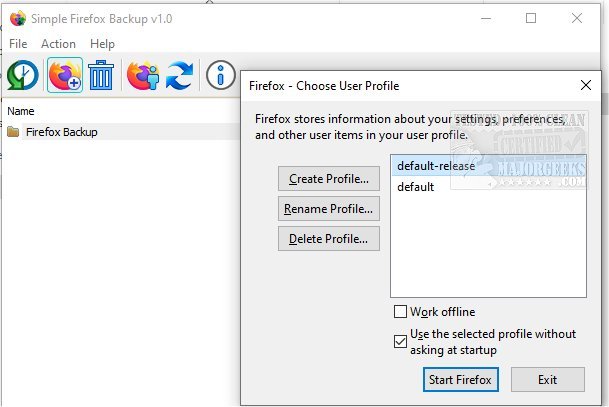Select the Firefox Backup folder icon
The height and width of the screenshot is (407, 609).
tap(13, 132)
